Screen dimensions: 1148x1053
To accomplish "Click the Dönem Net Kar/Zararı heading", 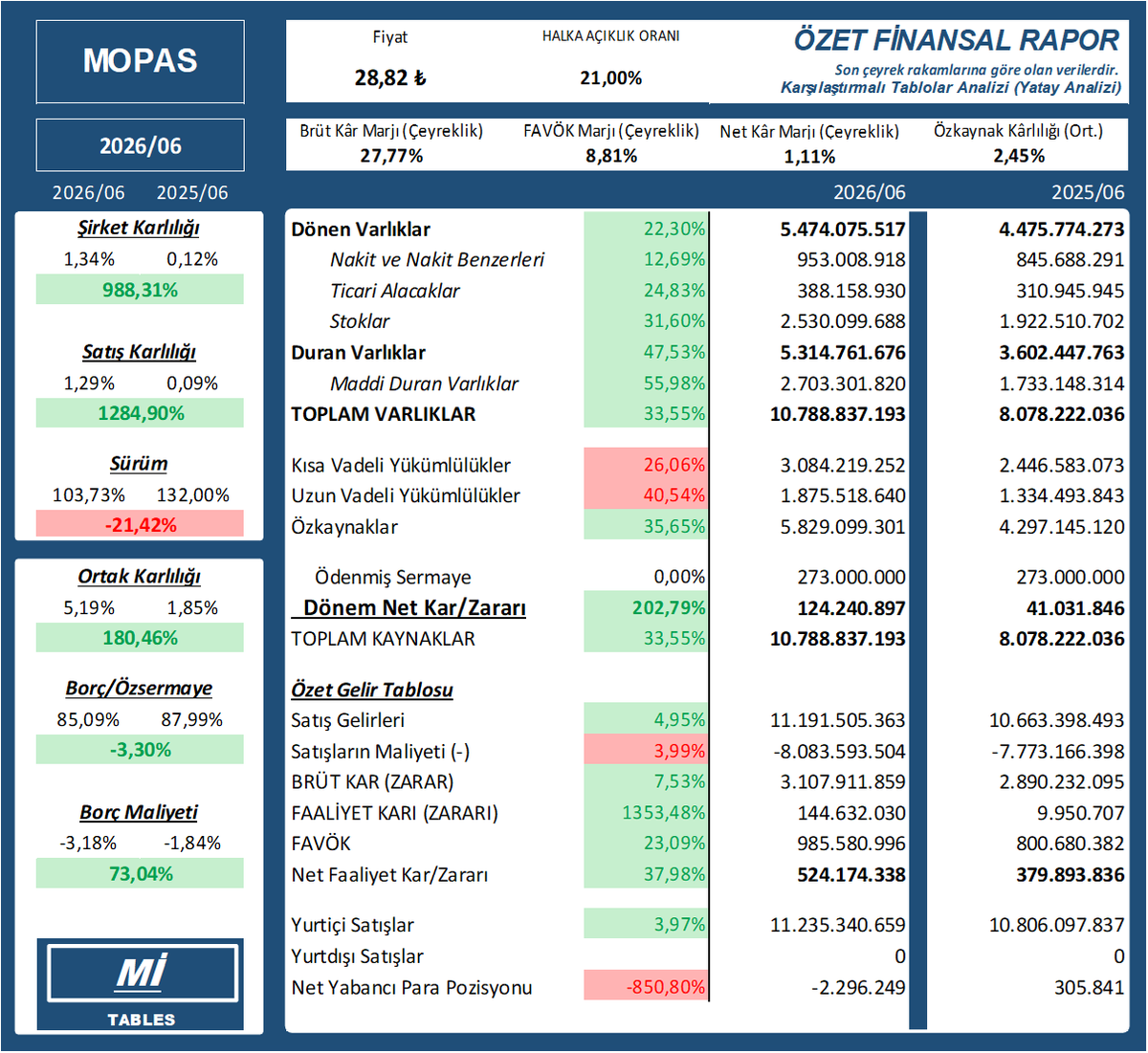I will pyautogui.click(x=414, y=608).
